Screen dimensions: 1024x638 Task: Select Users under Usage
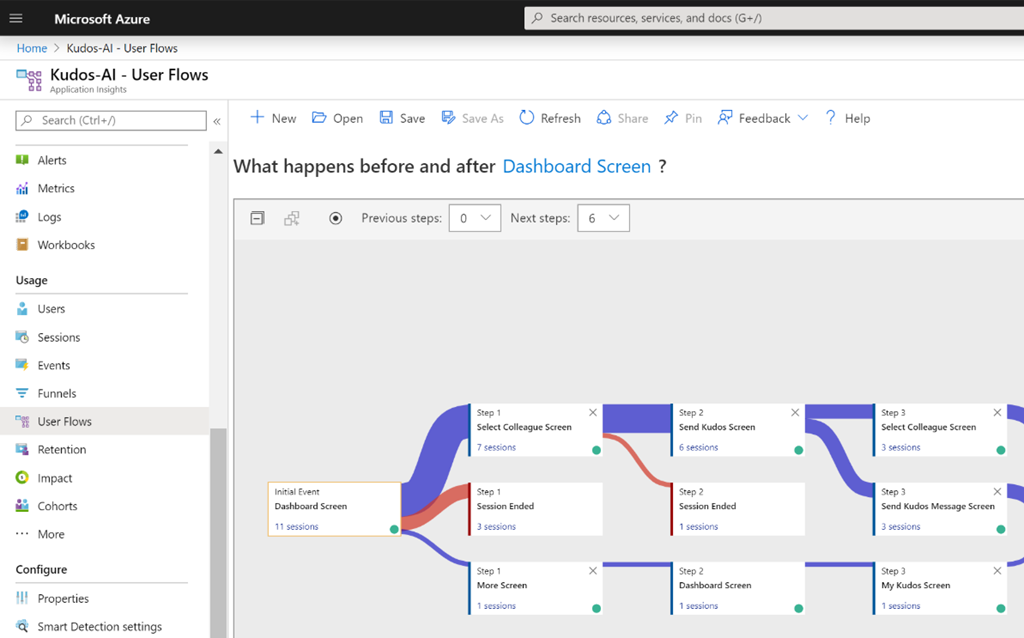(x=51, y=309)
